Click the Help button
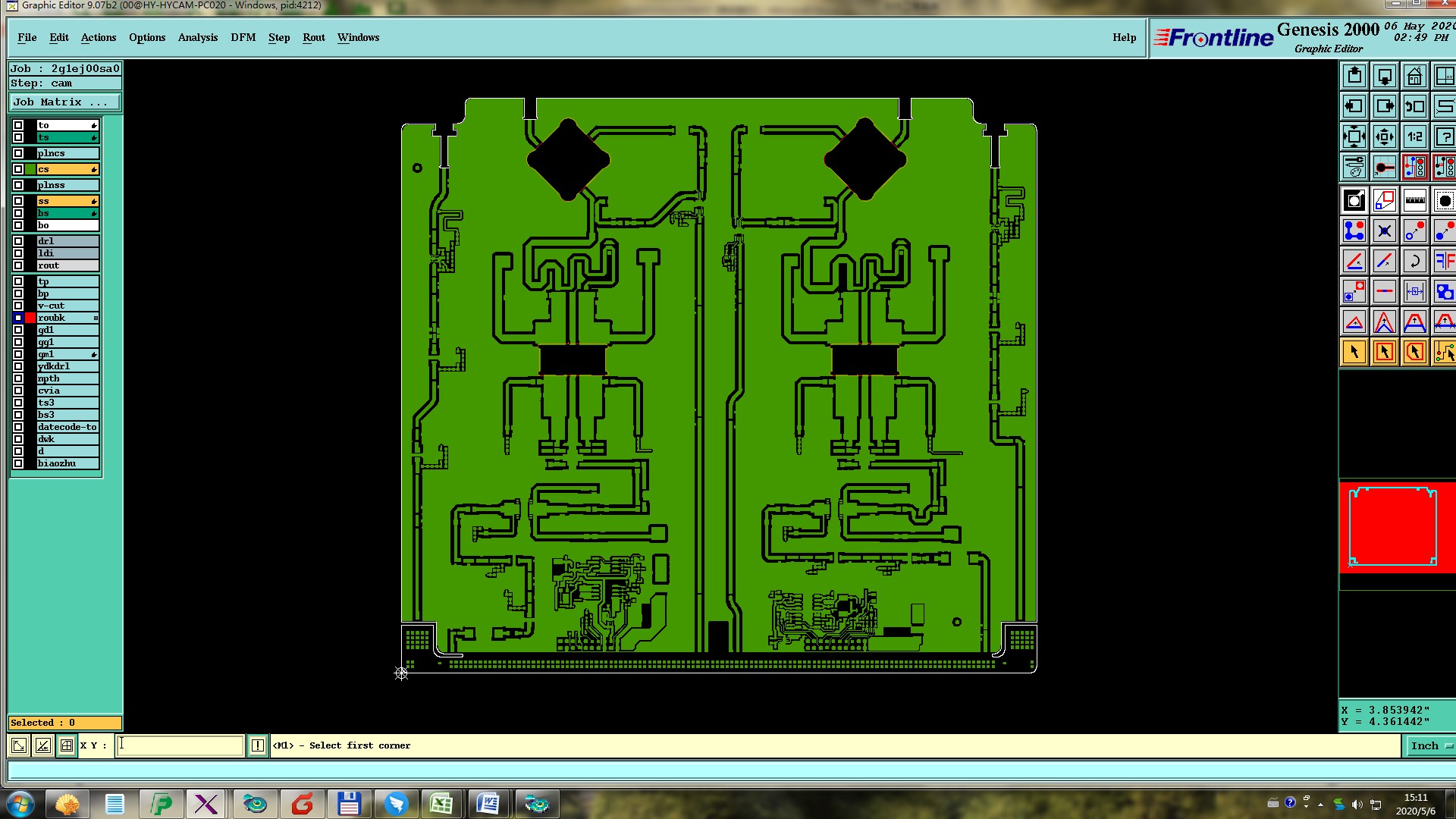 (1124, 37)
